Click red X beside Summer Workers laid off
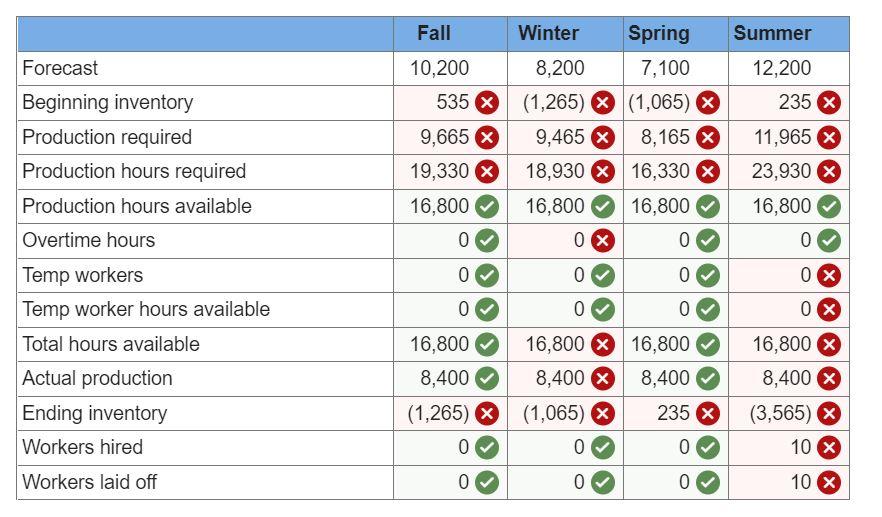The height and width of the screenshot is (517, 882). pos(829,482)
